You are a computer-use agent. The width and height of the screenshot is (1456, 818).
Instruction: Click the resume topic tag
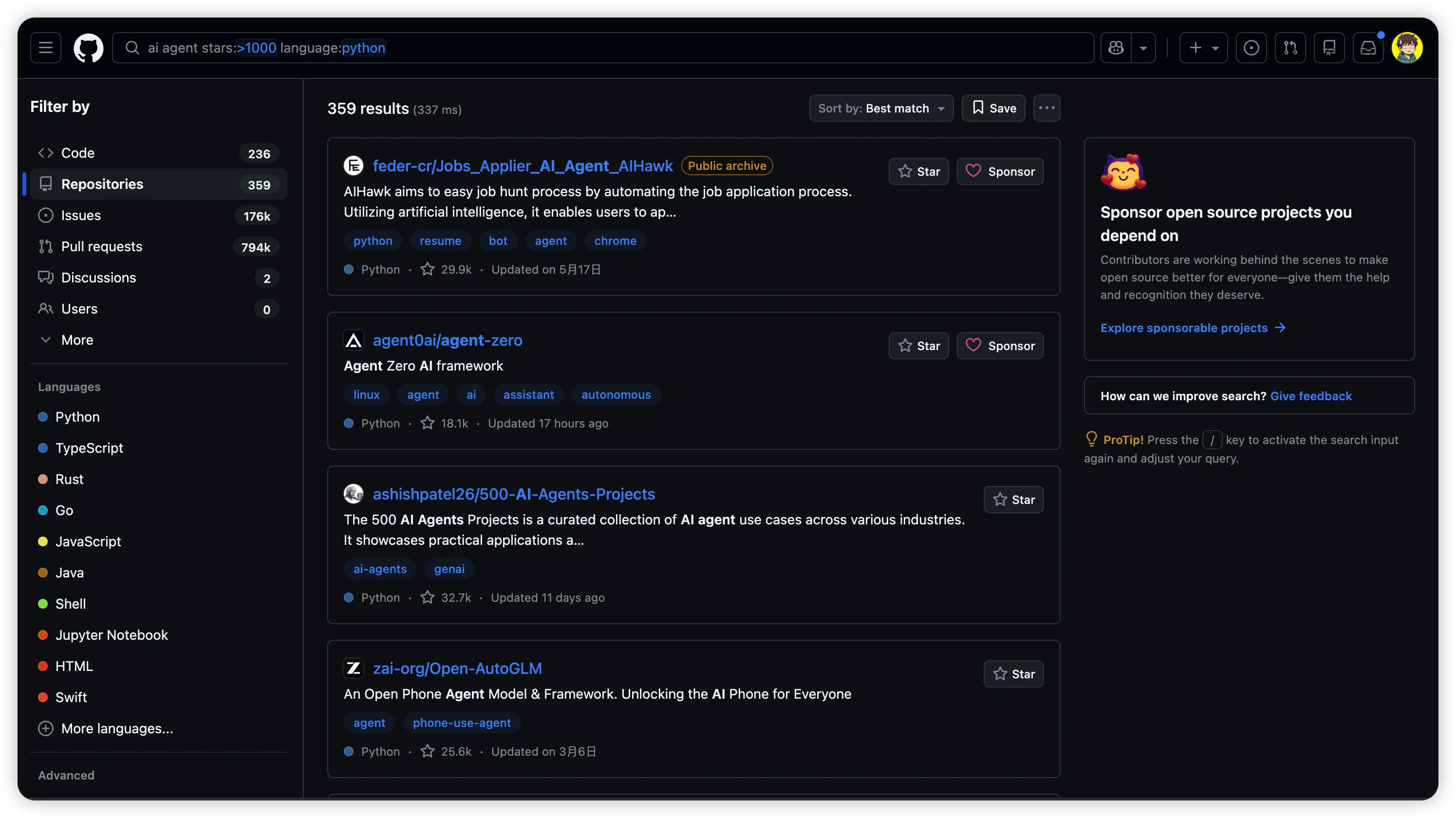pyautogui.click(x=440, y=240)
